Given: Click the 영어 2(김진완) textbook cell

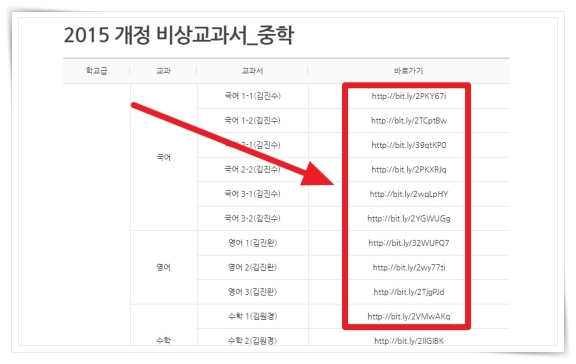Looking at the screenshot, I should point(252,267).
